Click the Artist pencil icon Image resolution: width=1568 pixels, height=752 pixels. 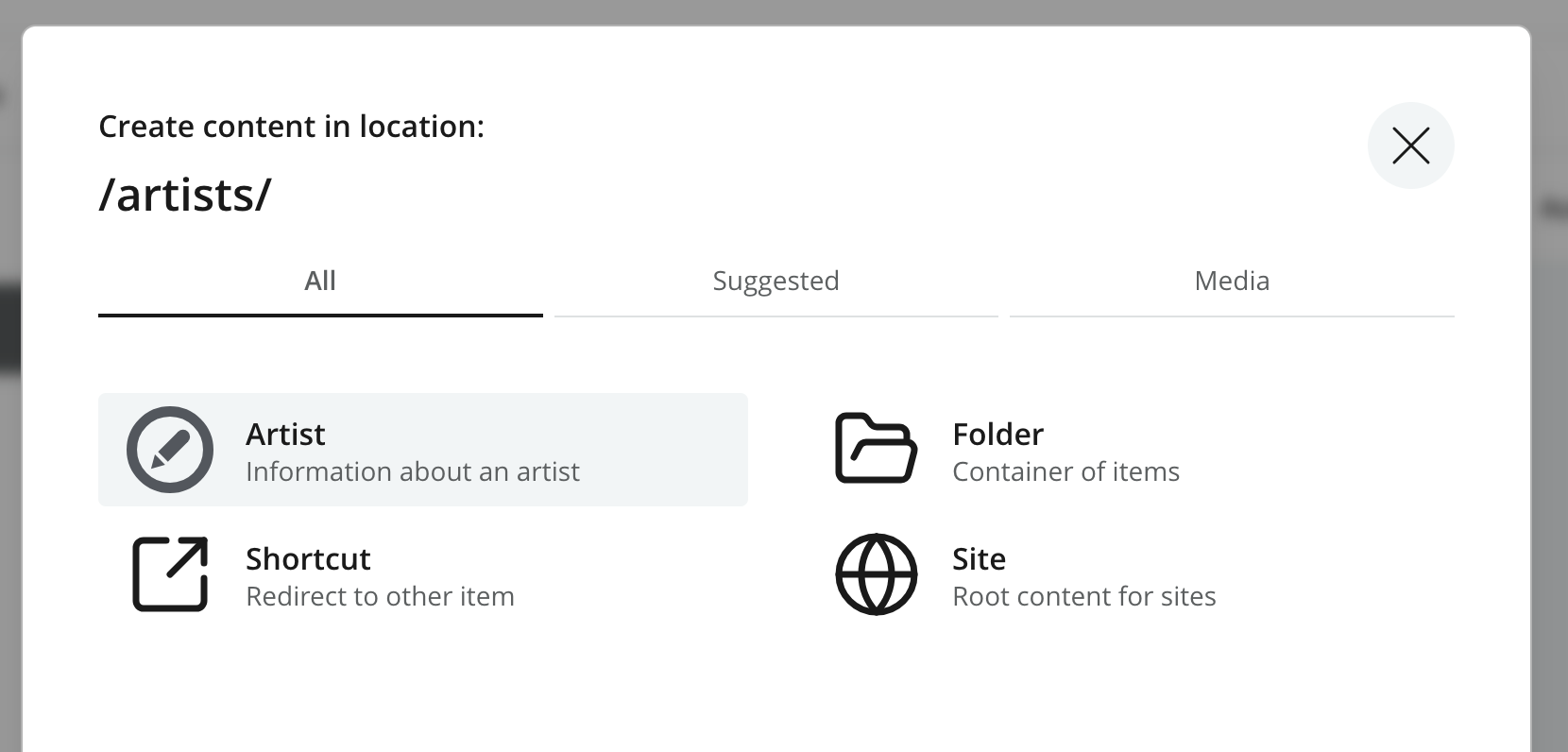170,450
